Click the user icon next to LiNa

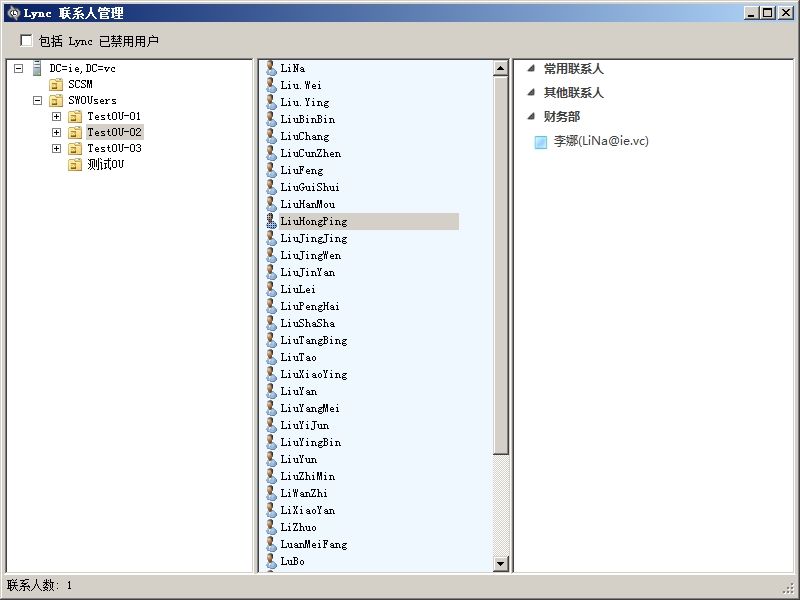pyautogui.click(x=271, y=68)
